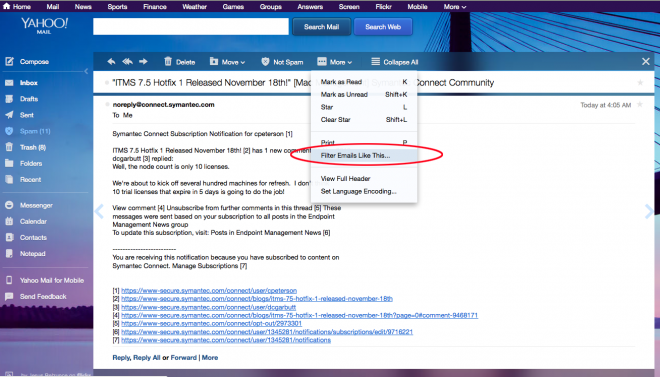Select Print in the More menu

(x=364, y=143)
